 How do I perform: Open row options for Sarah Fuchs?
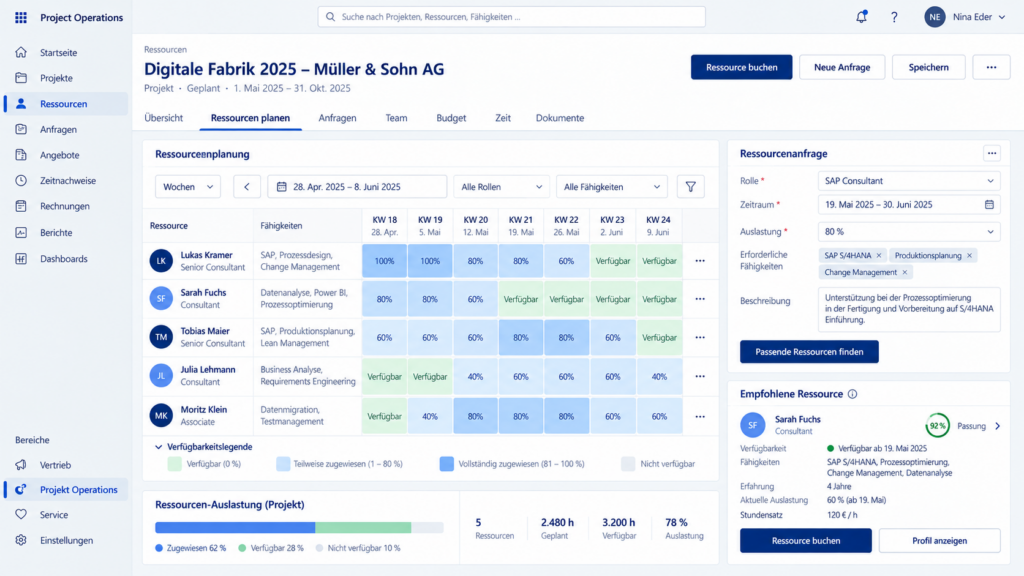pyautogui.click(x=700, y=299)
